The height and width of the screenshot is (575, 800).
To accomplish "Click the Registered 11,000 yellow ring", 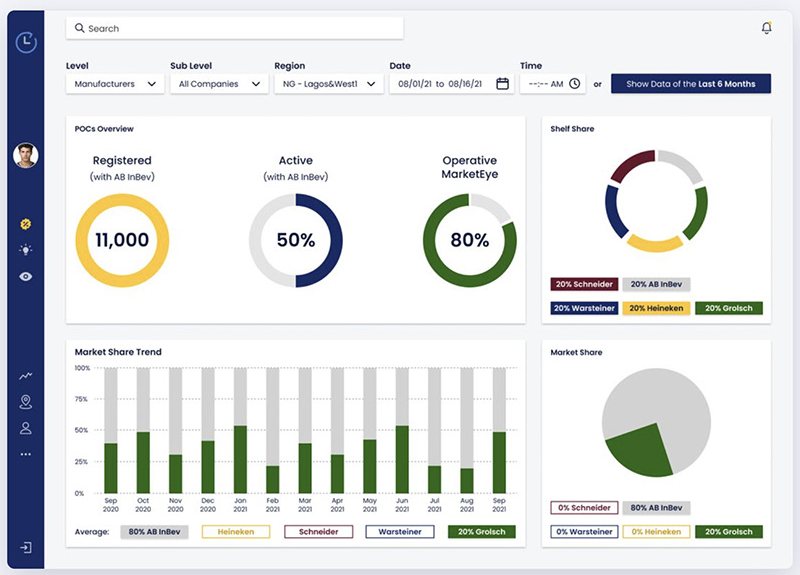I will click(122, 240).
